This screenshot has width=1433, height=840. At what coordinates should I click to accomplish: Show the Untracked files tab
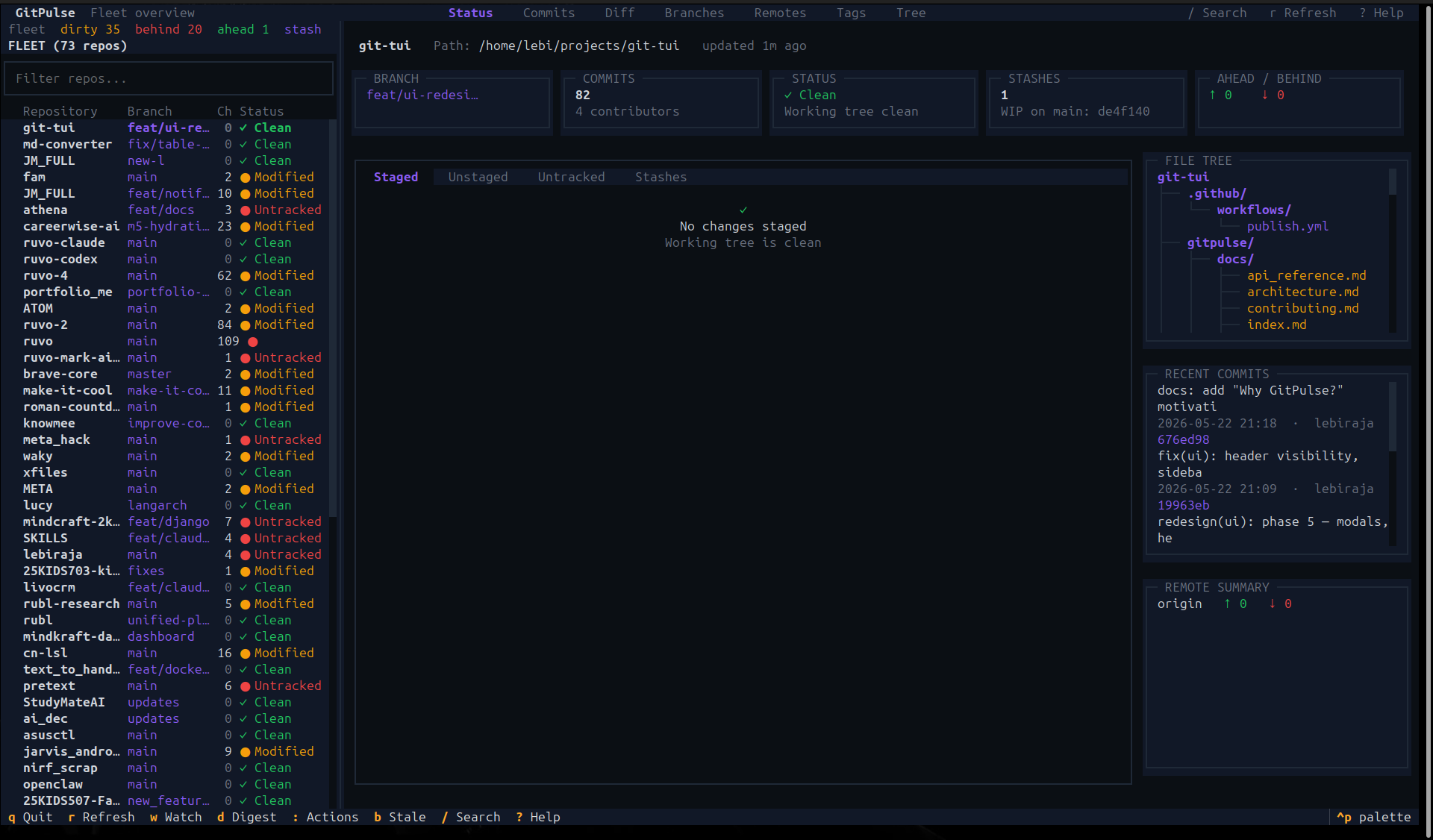tap(571, 177)
